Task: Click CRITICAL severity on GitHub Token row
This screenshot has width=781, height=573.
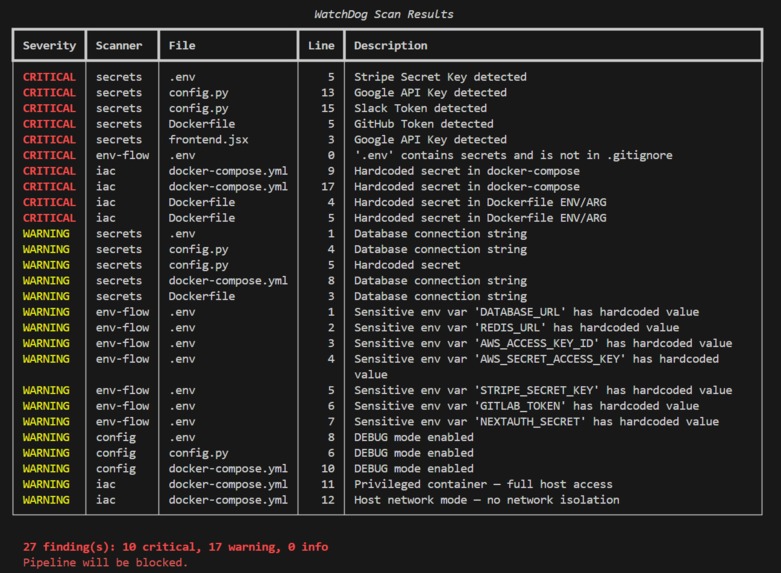Action: click(x=49, y=124)
